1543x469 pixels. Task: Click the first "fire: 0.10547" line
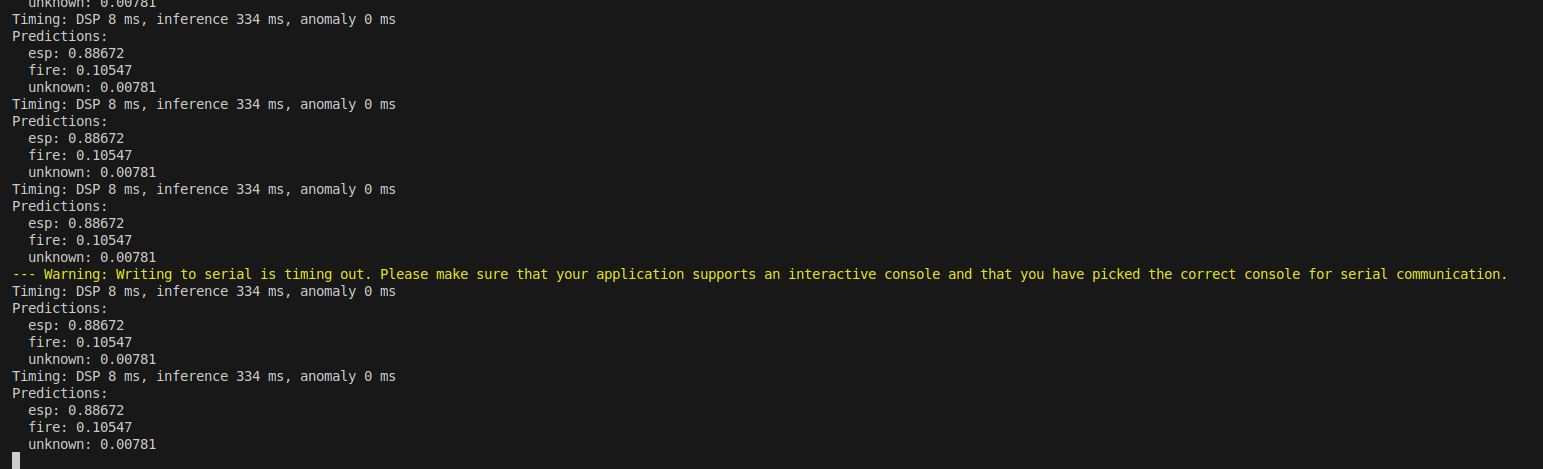tap(80, 70)
